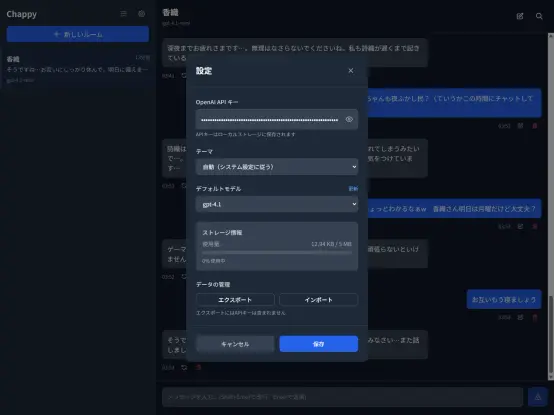
Task: Click the キャンセル button
Action: (235, 344)
